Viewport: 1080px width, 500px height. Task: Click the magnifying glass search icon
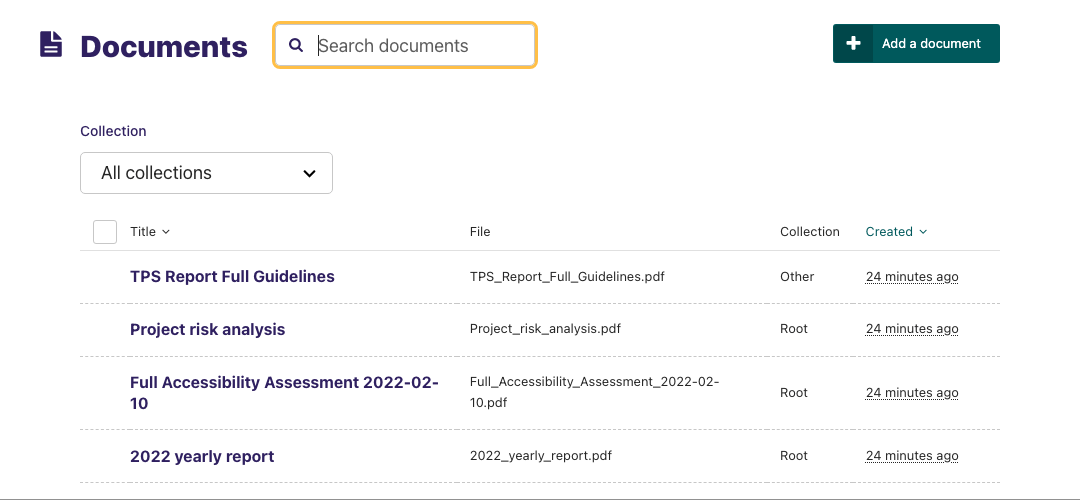(x=296, y=45)
